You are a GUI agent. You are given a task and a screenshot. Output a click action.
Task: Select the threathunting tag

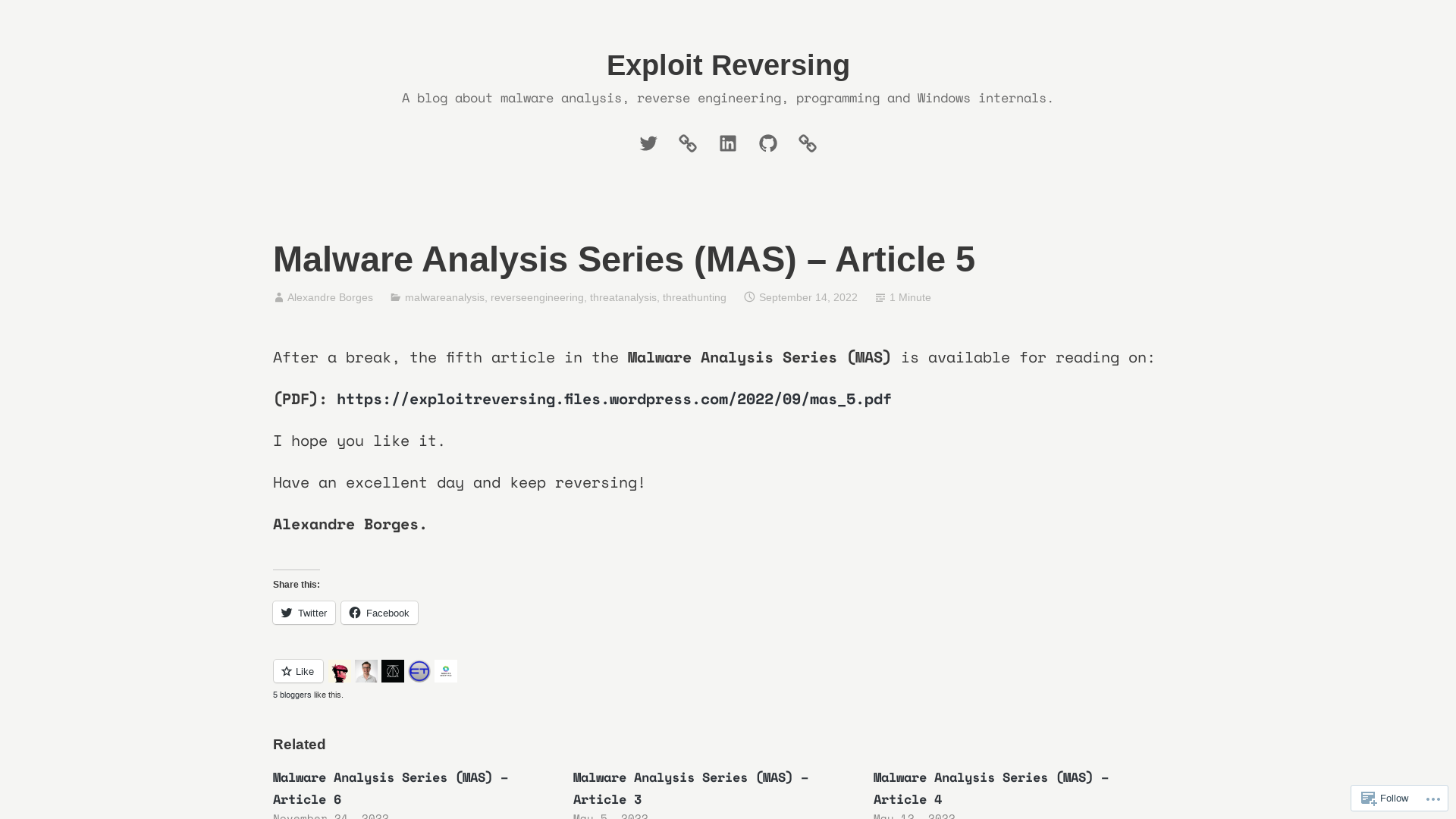(x=693, y=297)
